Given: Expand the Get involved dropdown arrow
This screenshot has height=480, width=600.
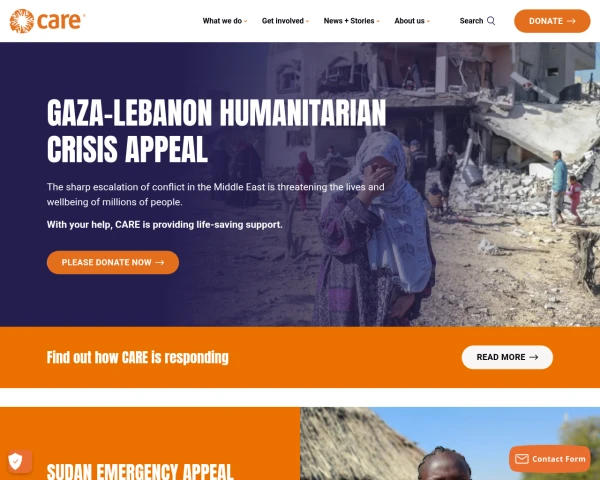Looking at the screenshot, I should click(307, 21).
